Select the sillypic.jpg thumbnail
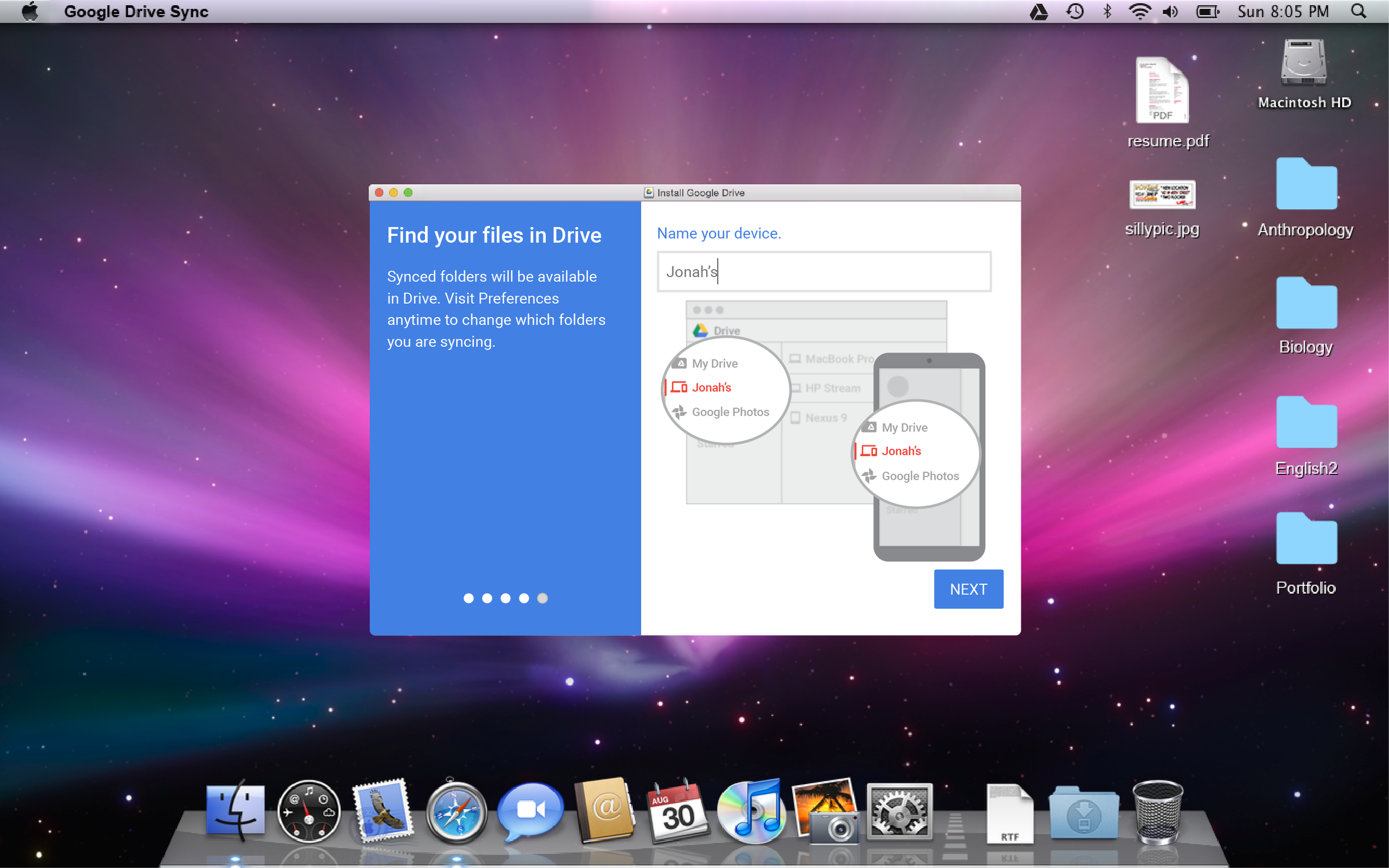 click(1162, 194)
